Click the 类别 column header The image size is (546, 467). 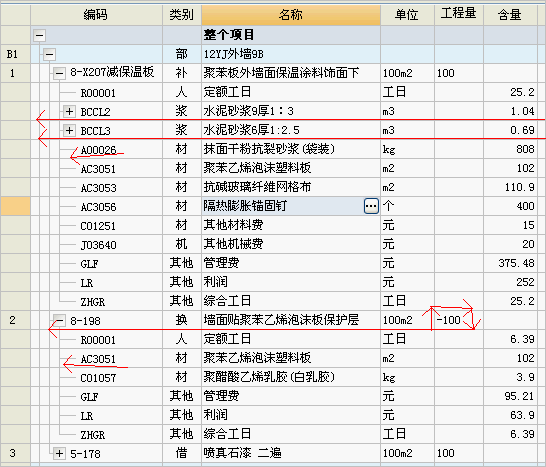click(x=182, y=15)
